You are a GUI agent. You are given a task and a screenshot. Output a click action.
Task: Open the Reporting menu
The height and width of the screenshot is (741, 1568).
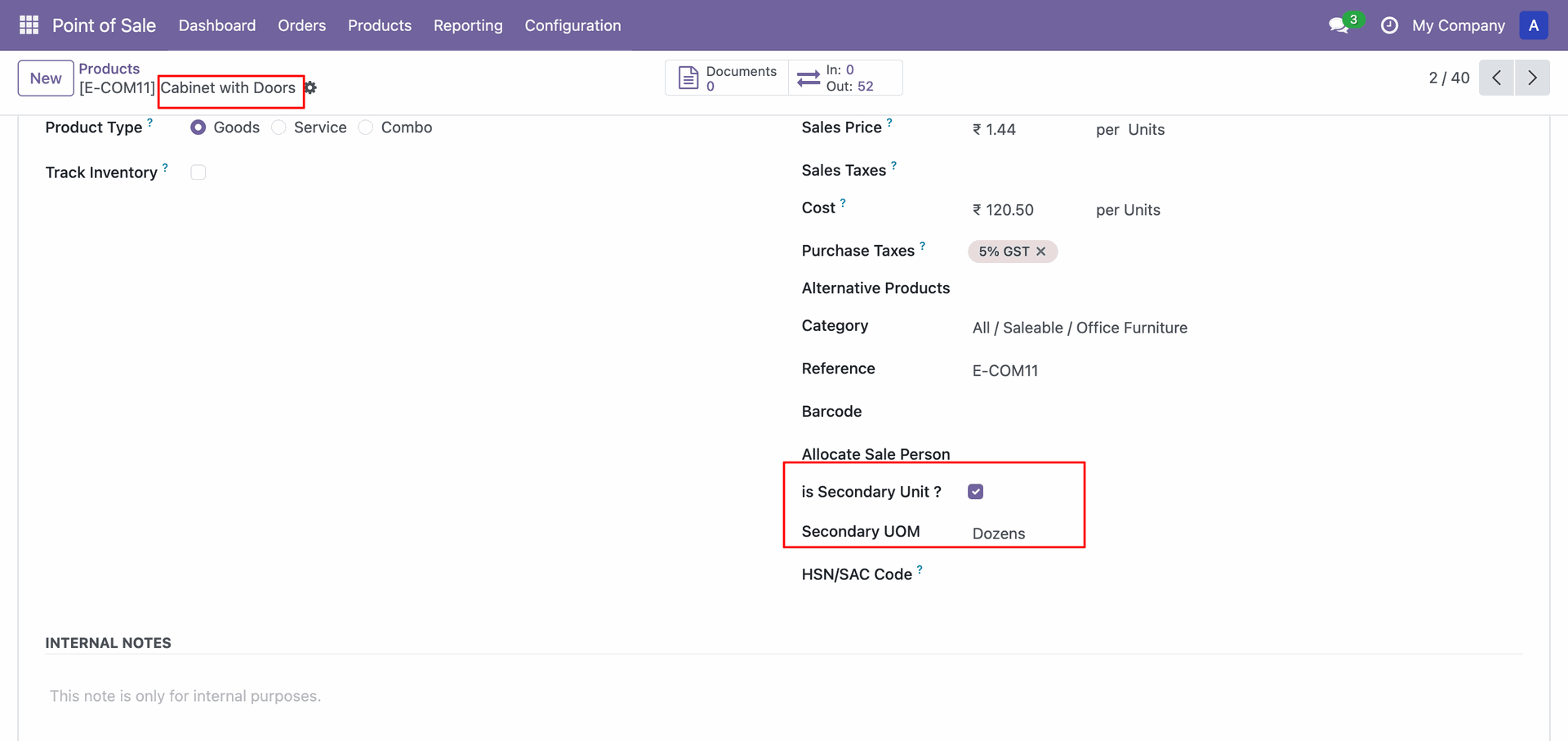(x=468, y=25)
